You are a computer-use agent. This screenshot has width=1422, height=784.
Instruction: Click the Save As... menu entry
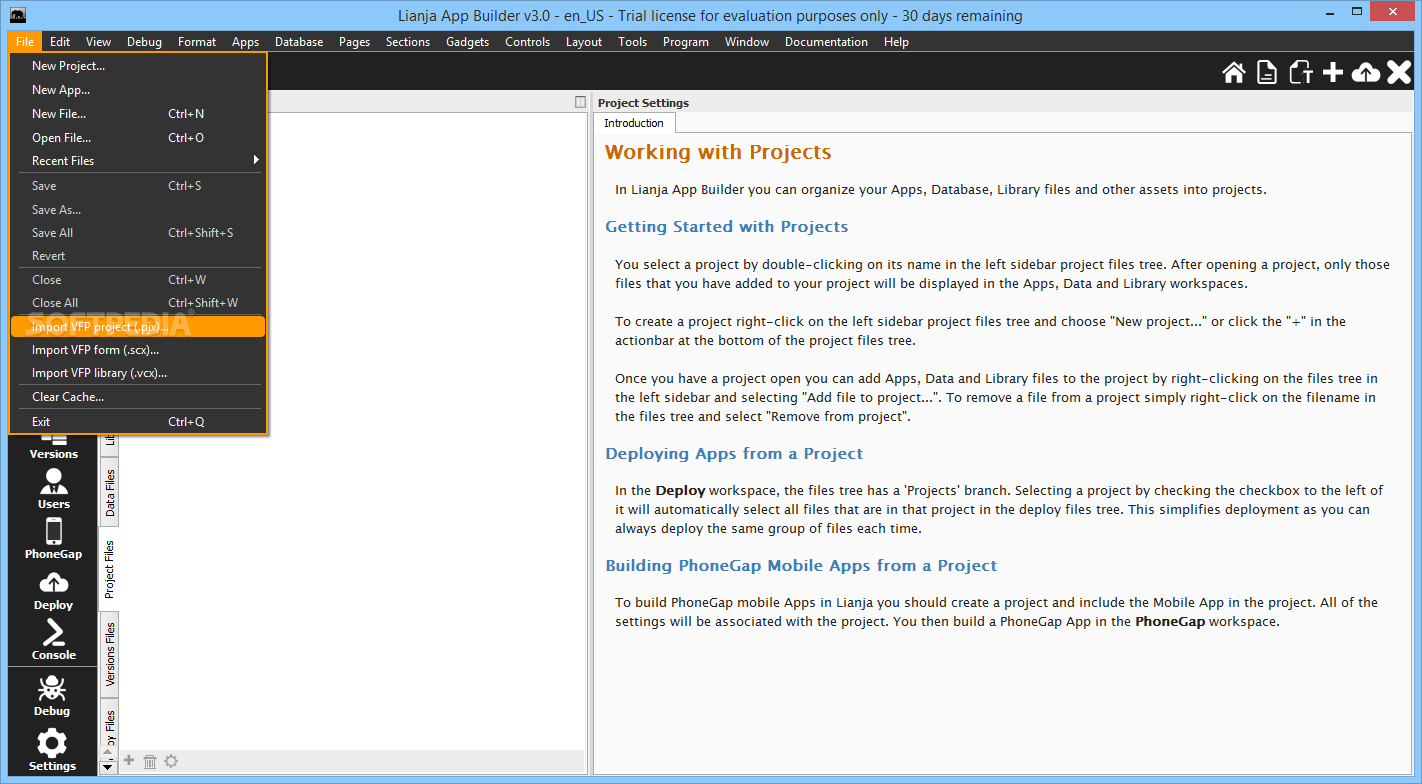pos(138,210)
